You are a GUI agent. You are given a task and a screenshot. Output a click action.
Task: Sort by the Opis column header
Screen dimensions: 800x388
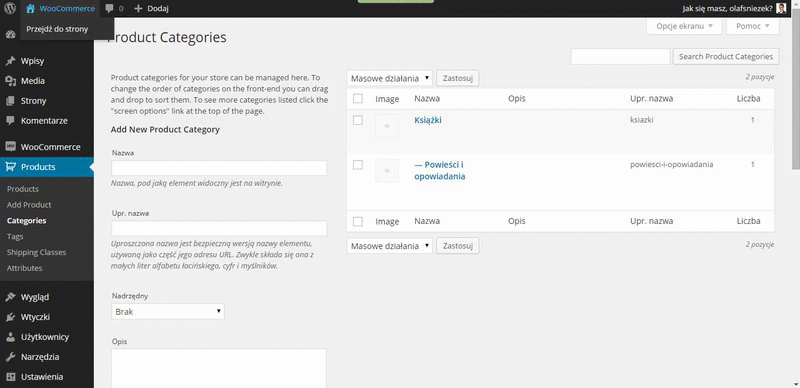pyautogui.click(x=517, y=99)
